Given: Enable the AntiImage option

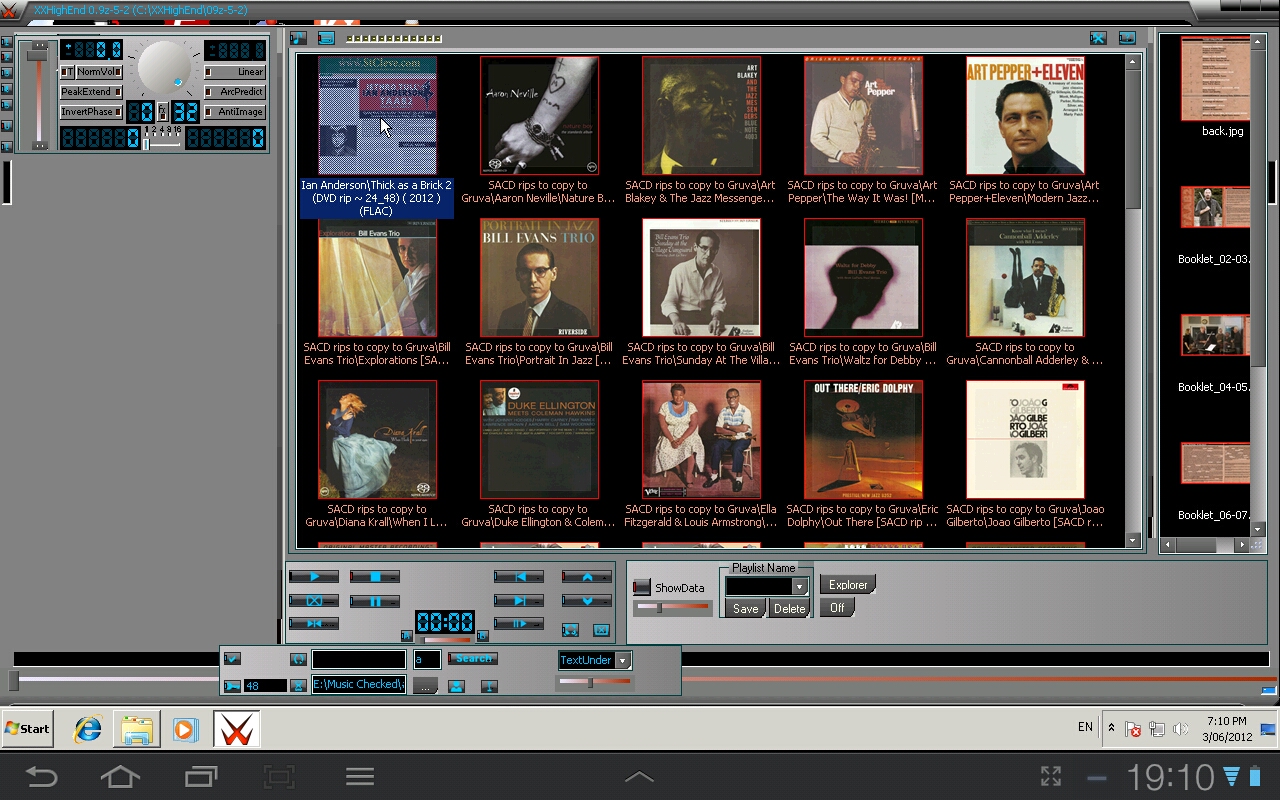Looking at the screenshot, I should click(235, 112).
